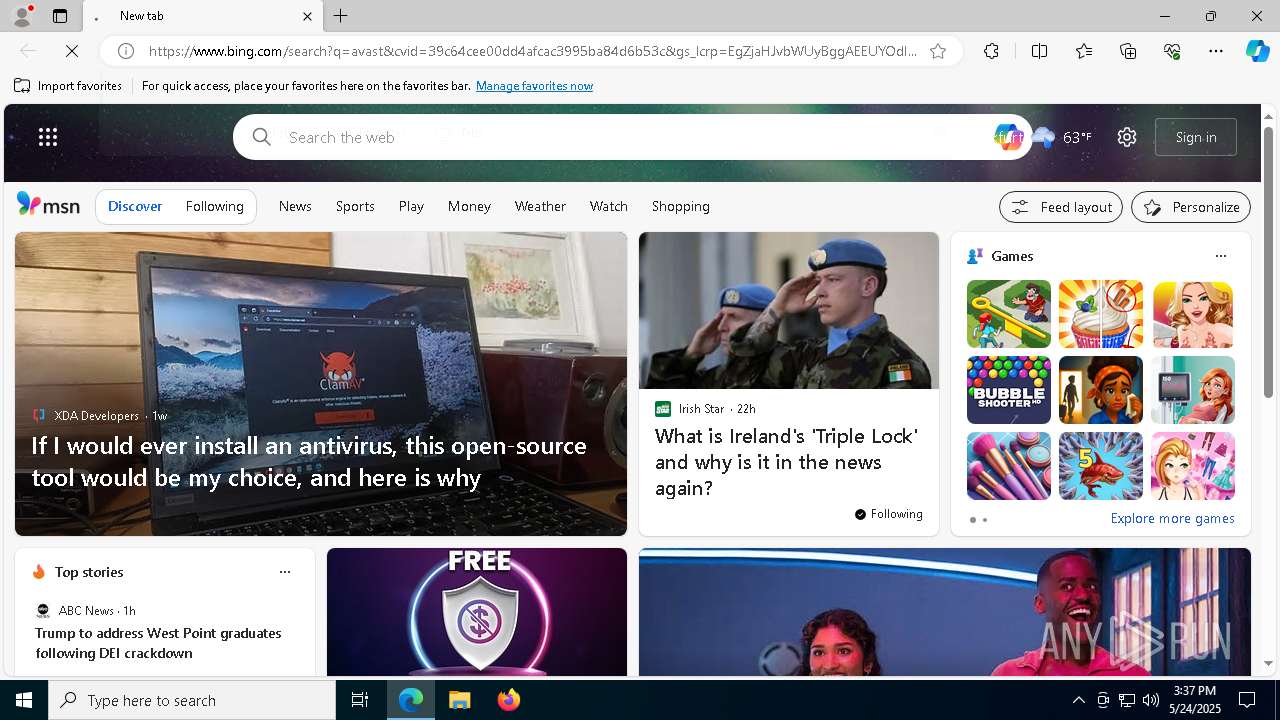
Task: Open the Watch menu item
Action: click(609, 206)
